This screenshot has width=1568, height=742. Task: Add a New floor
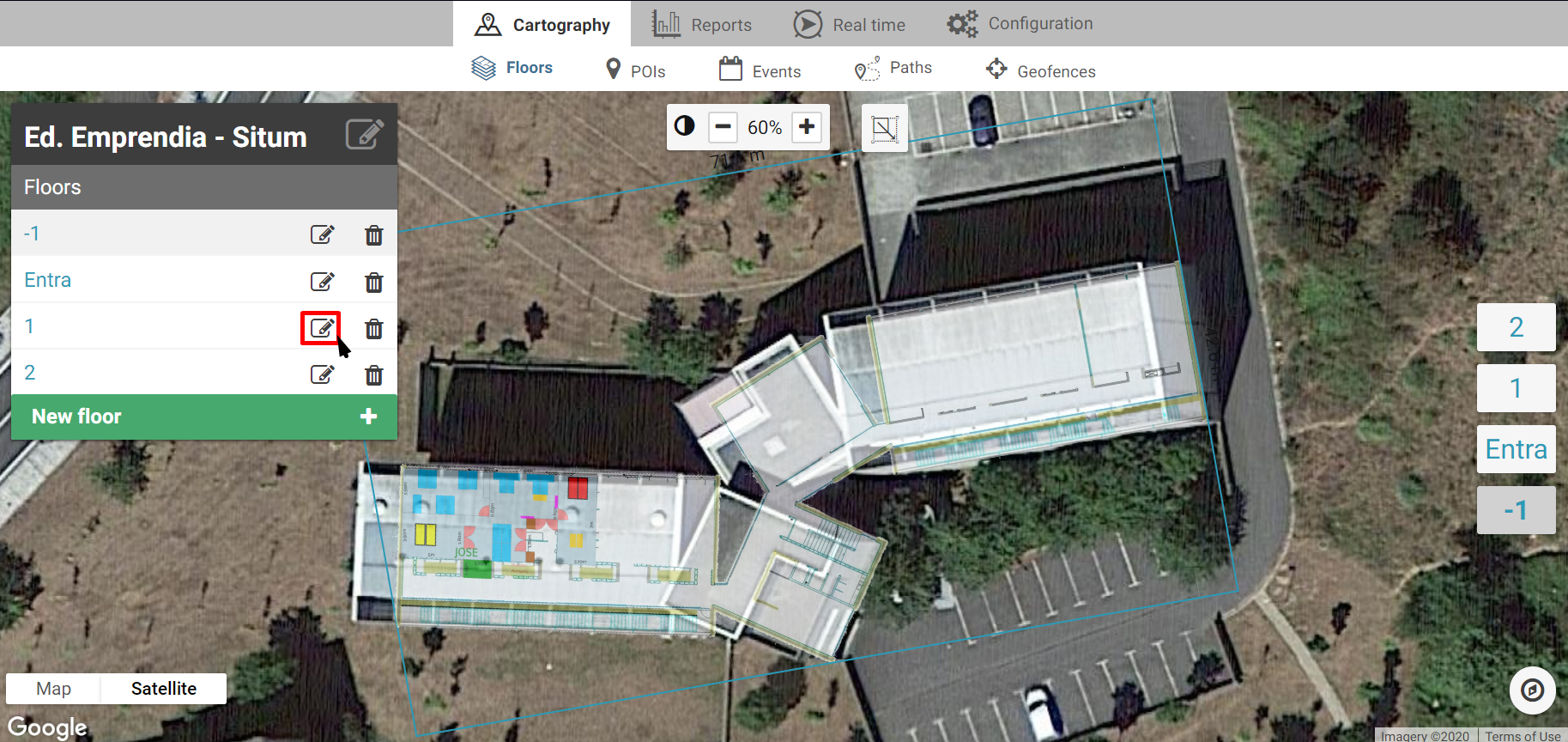click(204, 417)
